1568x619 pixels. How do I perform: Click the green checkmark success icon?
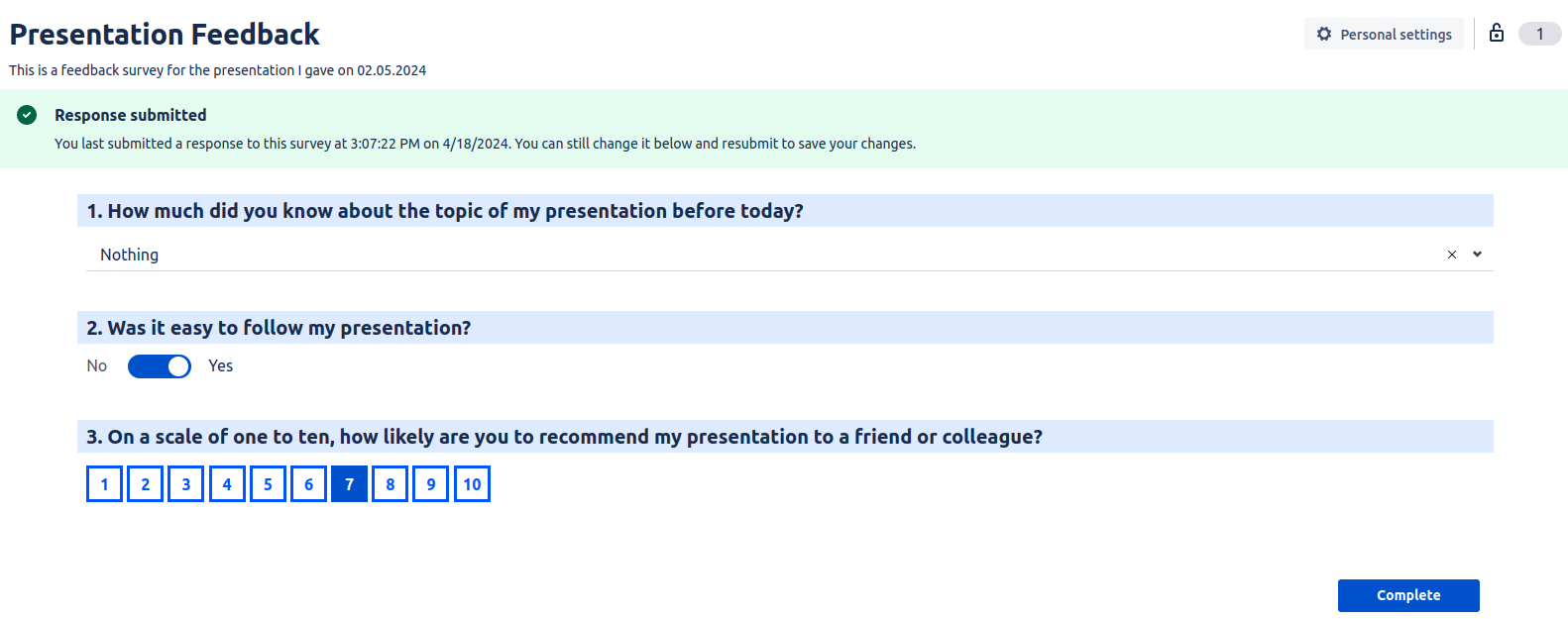point(27,115)
